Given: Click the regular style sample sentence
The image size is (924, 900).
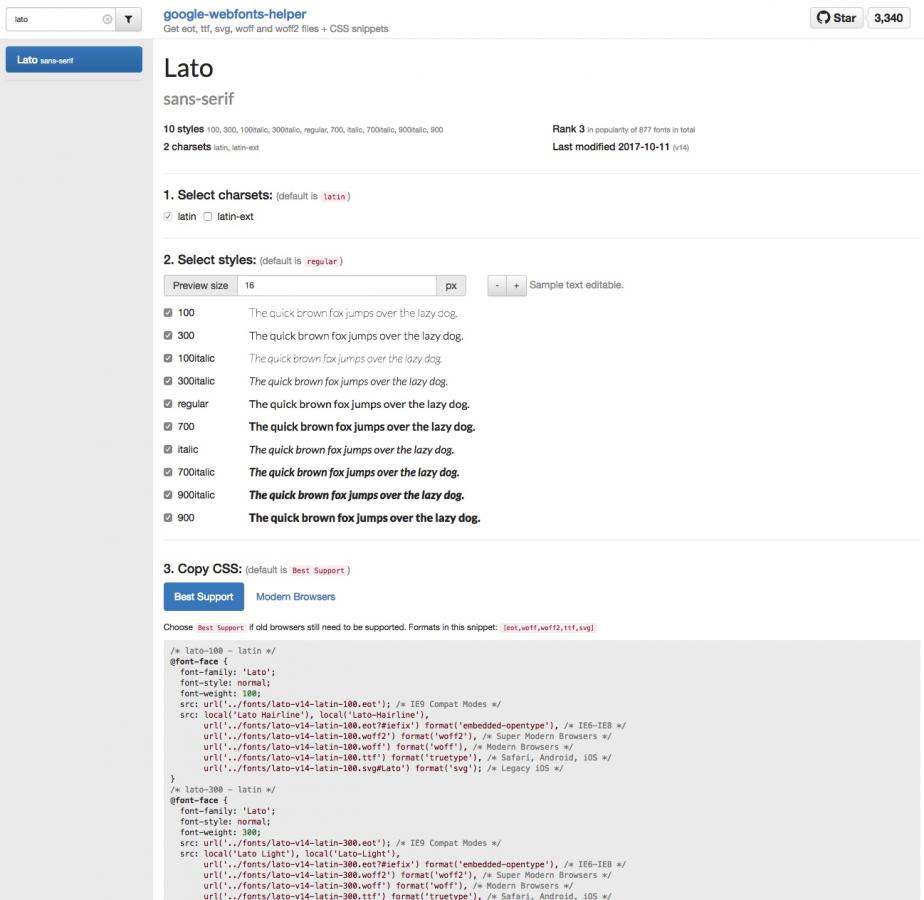Looking at the screenshot, I should [x=359, y=404].
